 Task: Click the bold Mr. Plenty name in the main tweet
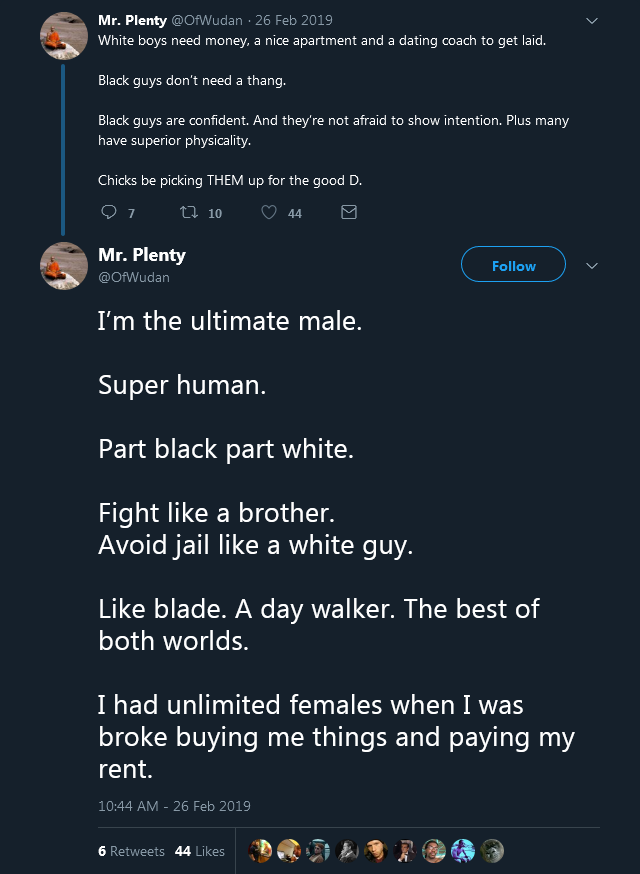point(141,255)
